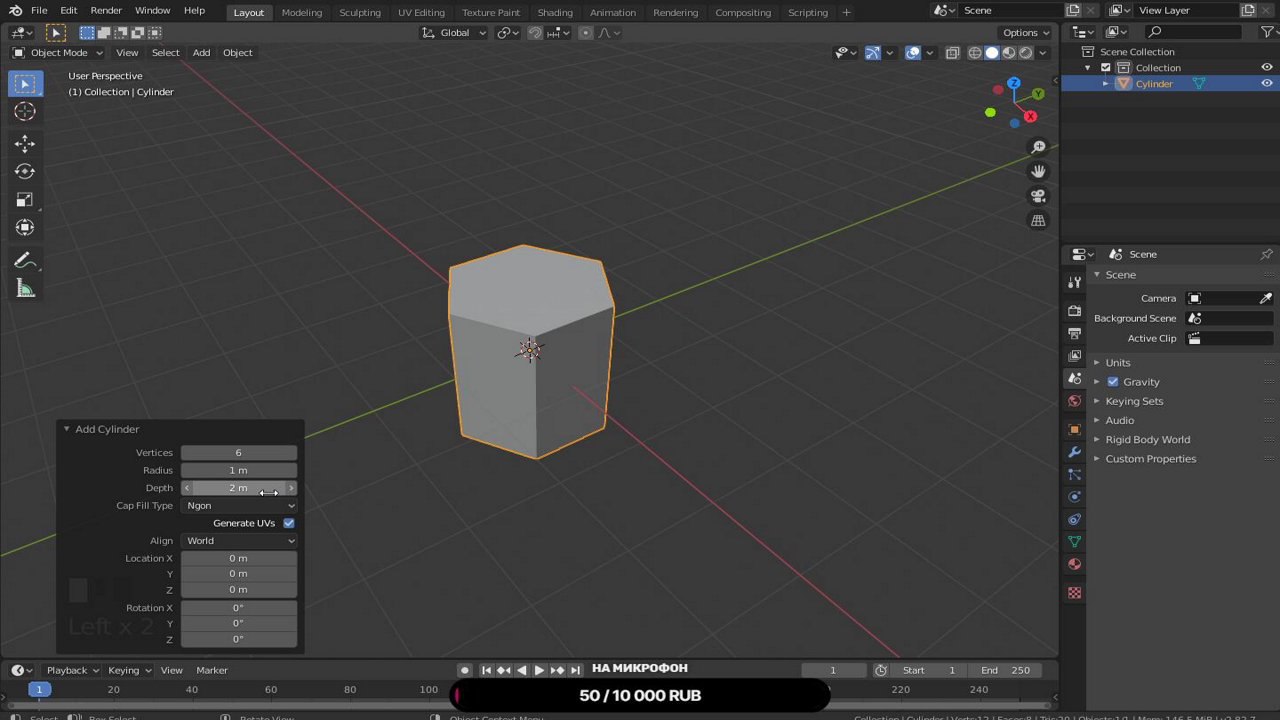Uncheck the Collection exclude checkbox in outliner
This screenshot has height=720, width=1280.
coord(1105,68)
